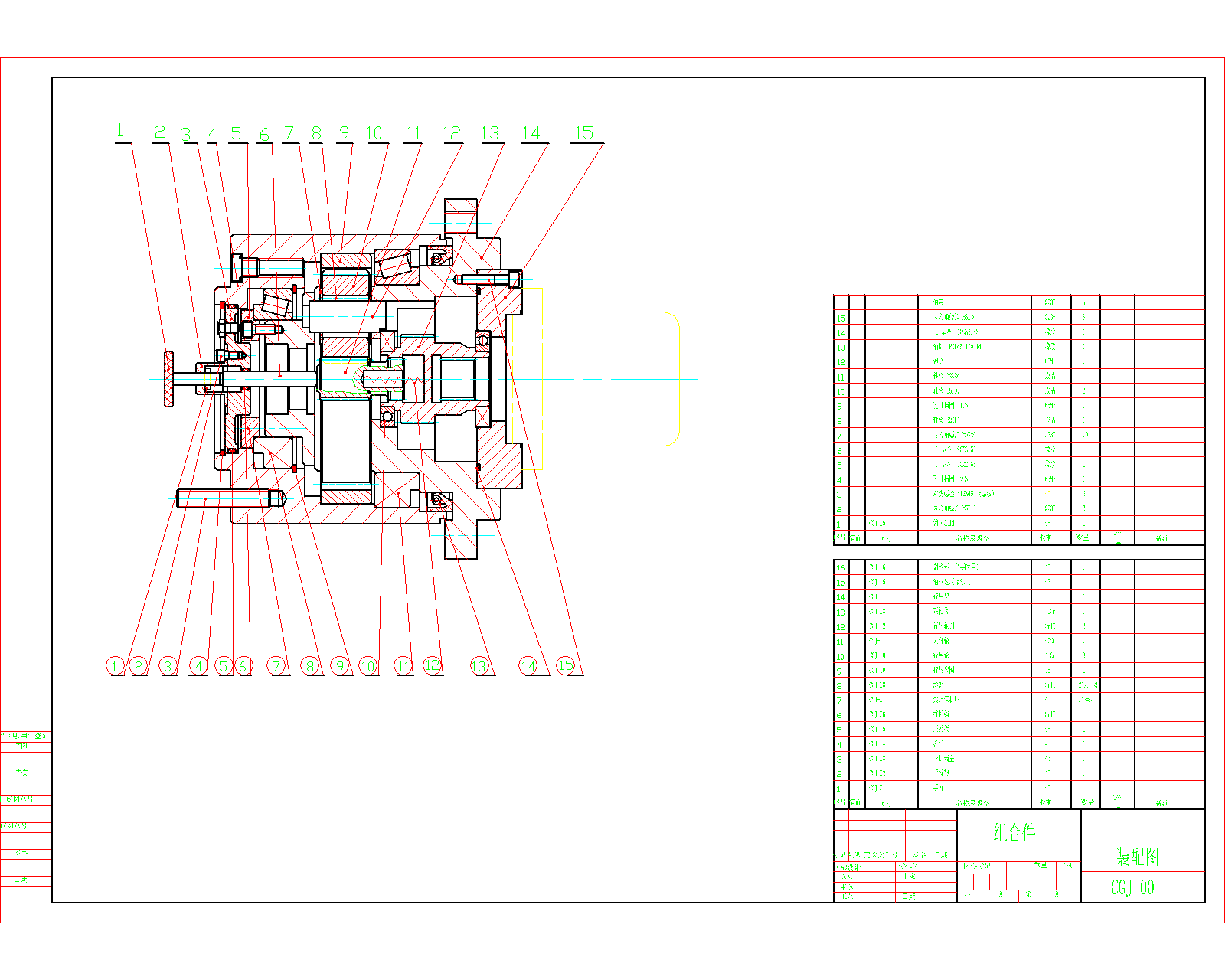The height and width of the screenshot is (980, 1225).
Task: Pick circled balloon 12 below the assembly
Action: (x=433, y=666)
